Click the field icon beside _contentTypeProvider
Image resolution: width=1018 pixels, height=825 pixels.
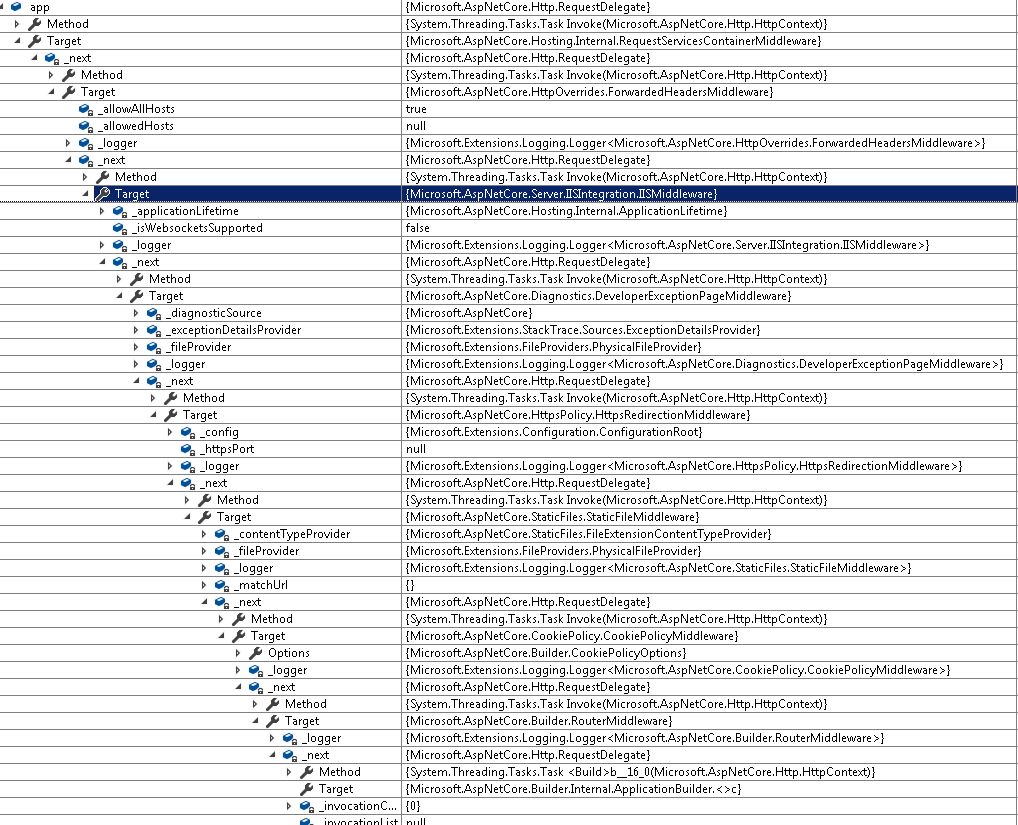pyautogui.click(x=222, y=534)
